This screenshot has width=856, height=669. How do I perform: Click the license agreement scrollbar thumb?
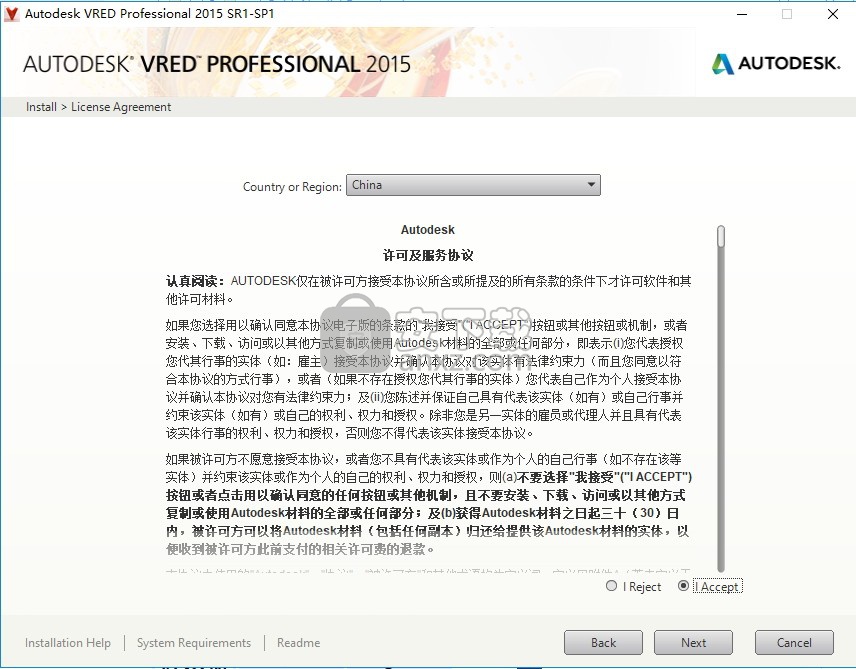(720, 236)
